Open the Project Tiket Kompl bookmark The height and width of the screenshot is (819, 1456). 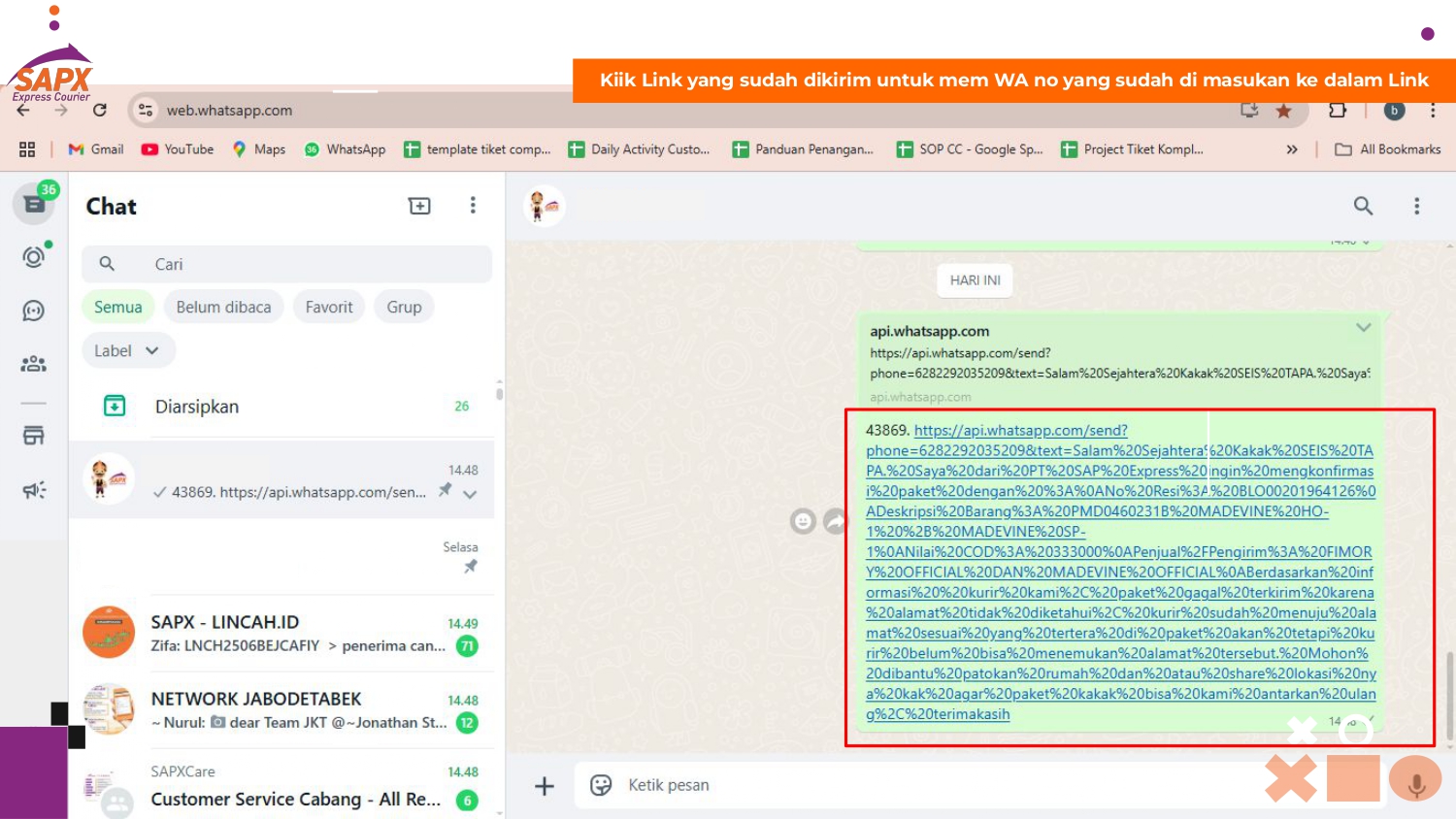click(x=1133, y=149)
